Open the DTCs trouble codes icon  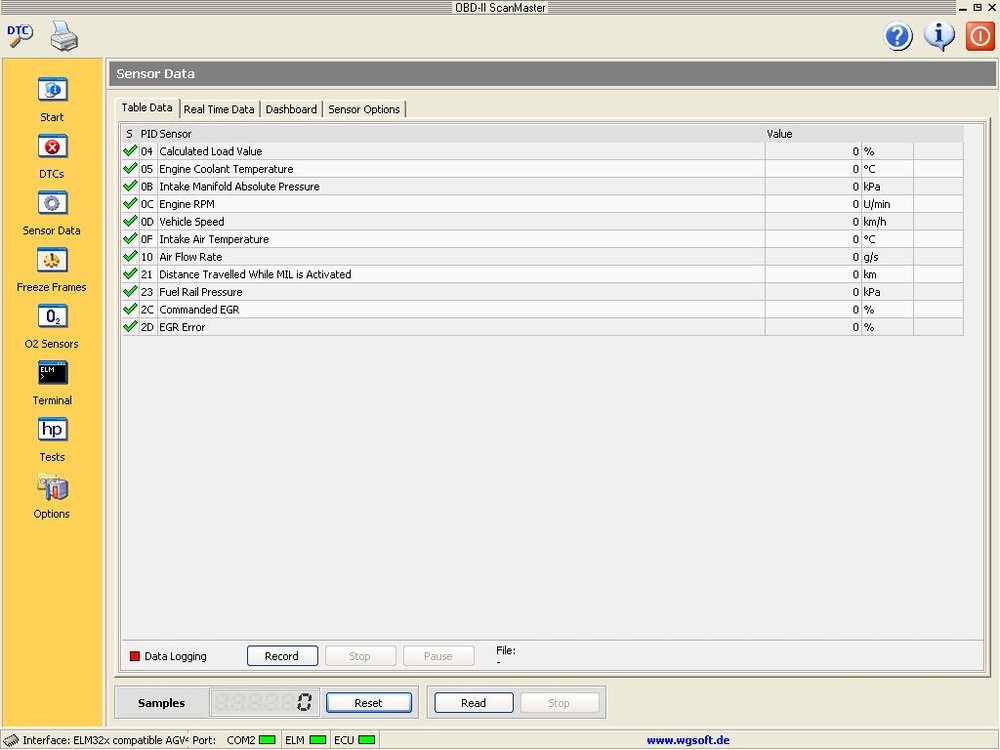tap(52, 147)
